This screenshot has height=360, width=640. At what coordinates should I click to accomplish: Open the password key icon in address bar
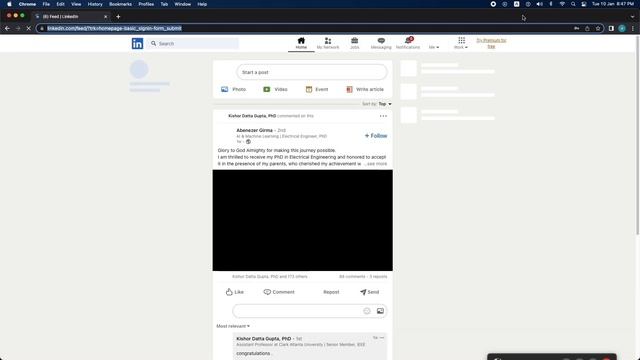coord(577,28)
